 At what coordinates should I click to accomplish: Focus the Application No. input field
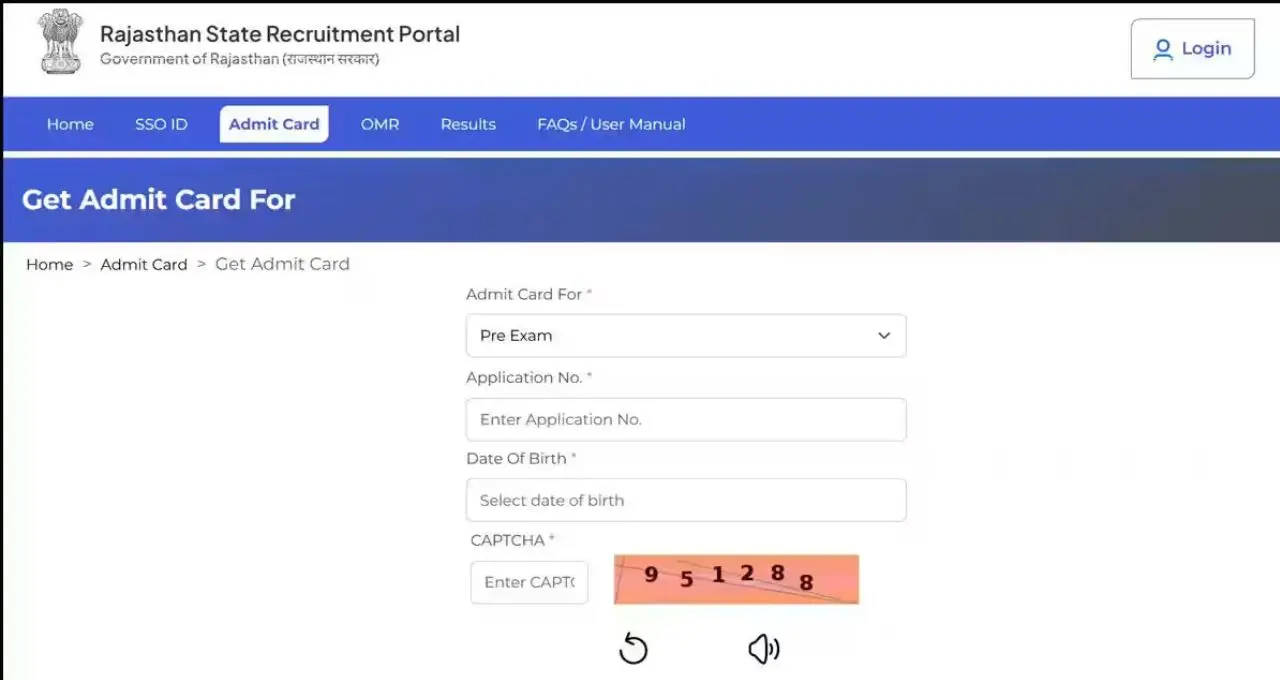pyautogui.click(x=686, y=419)
